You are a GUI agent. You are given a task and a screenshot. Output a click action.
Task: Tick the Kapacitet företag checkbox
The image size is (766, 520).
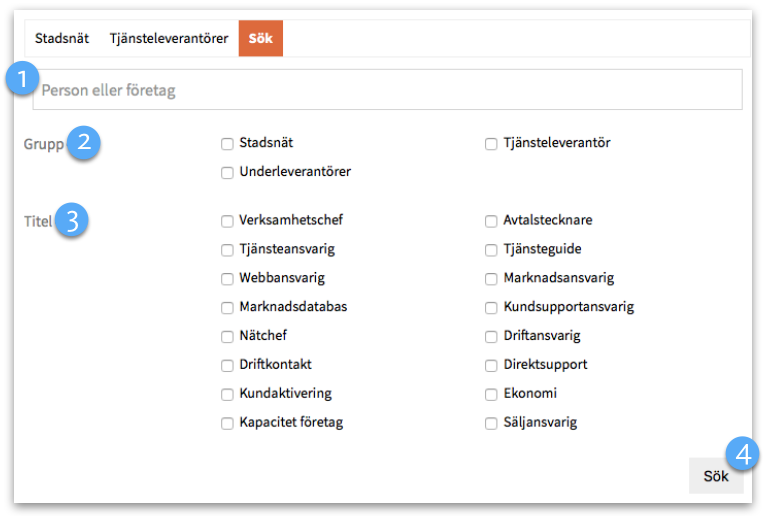[x=227, y=423]
